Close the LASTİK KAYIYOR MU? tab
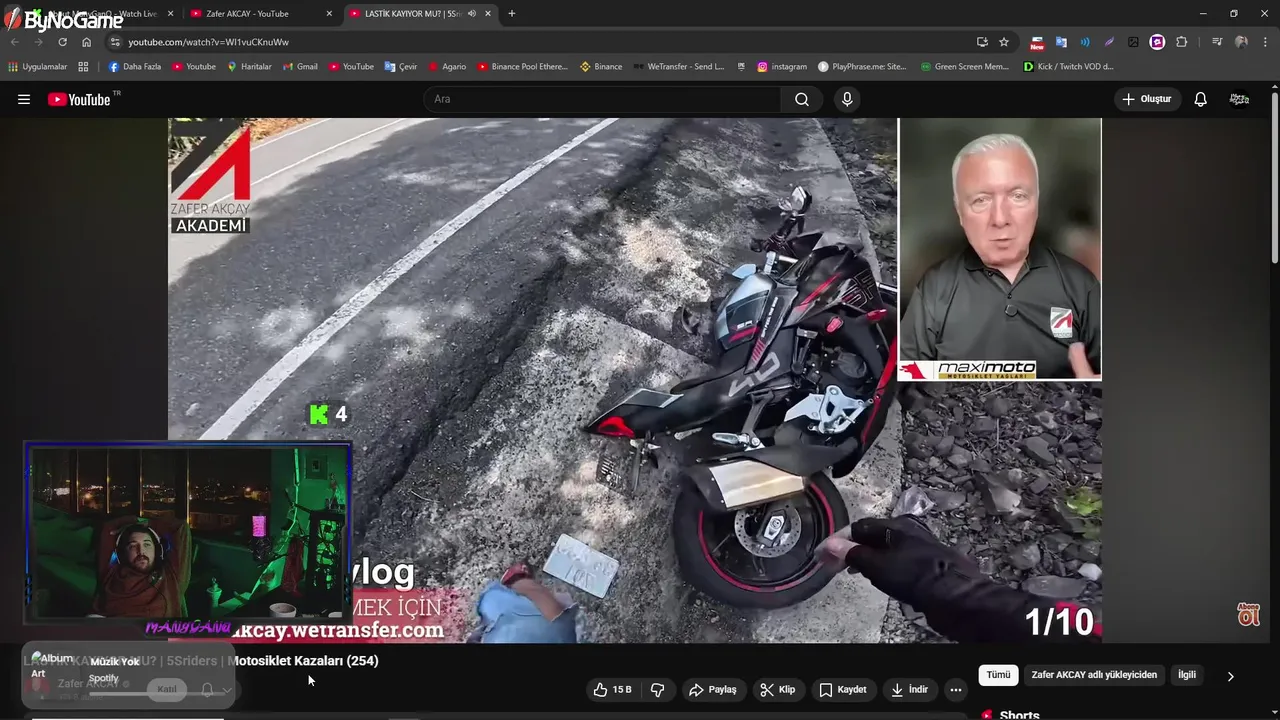The width and height of the screenshot is (1280, 720). pyautogui.click(x=490, y=14)
